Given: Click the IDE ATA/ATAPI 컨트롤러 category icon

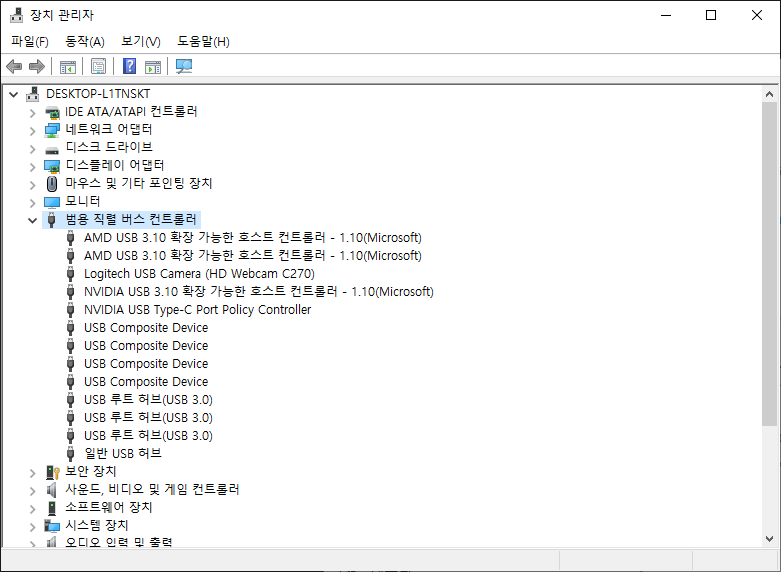Looking at the screenshot, I should pos(52,112).
